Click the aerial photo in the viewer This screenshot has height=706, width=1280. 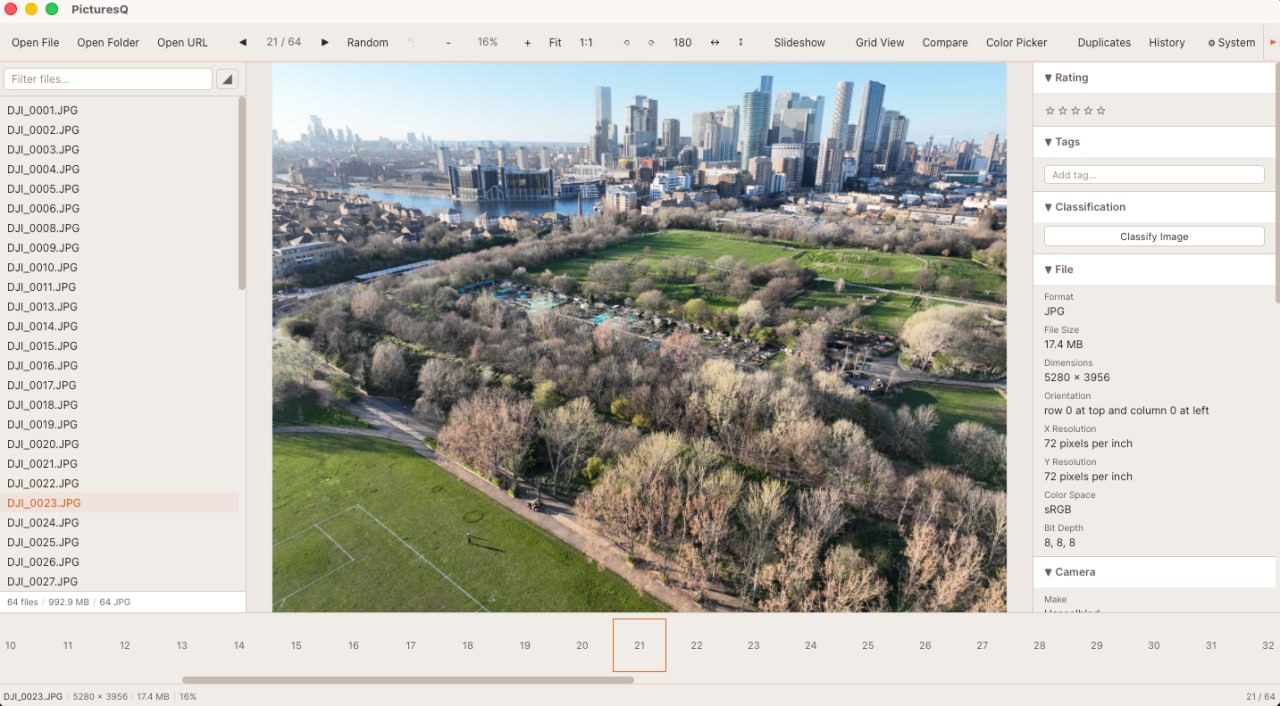click(x=639, y=337)
